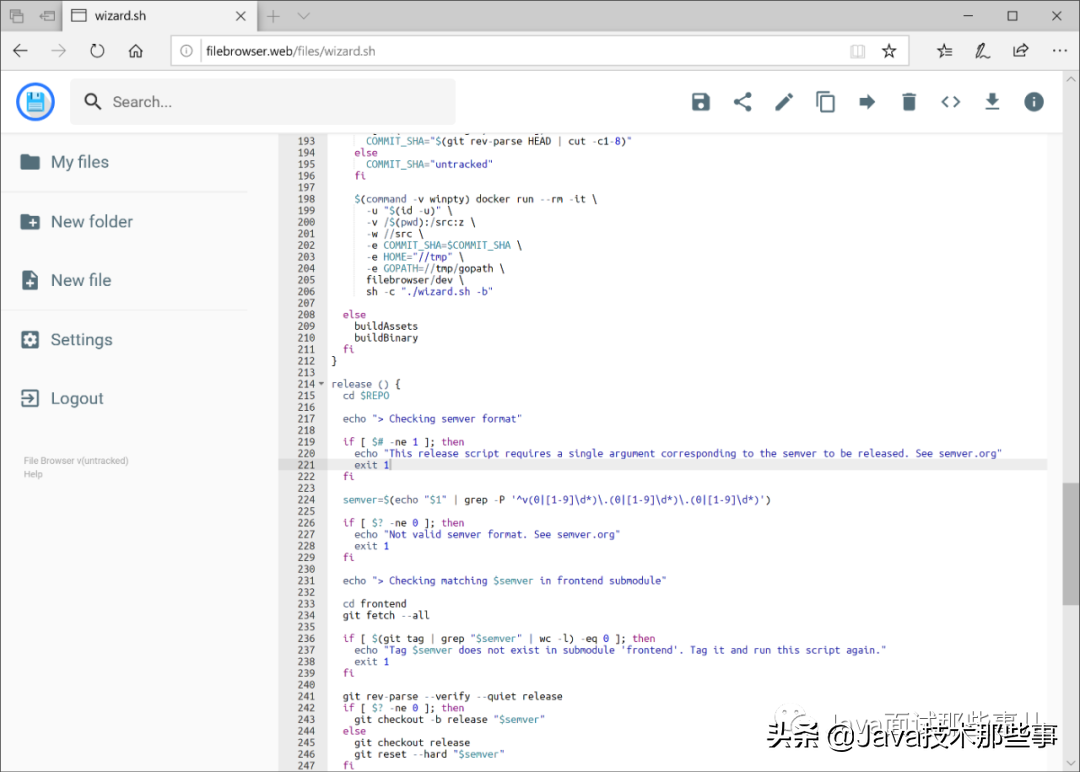Collapse the release function fold at line 214
Viewport: 1080px width, 772px height.
coord(321,384)
